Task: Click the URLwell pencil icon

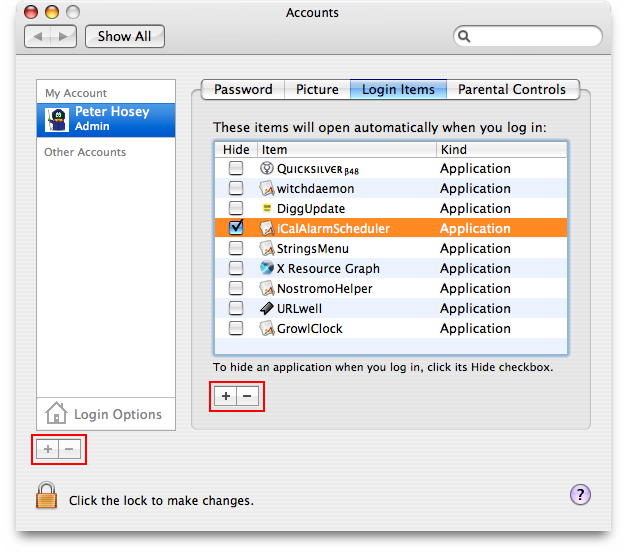Action: 267,308
